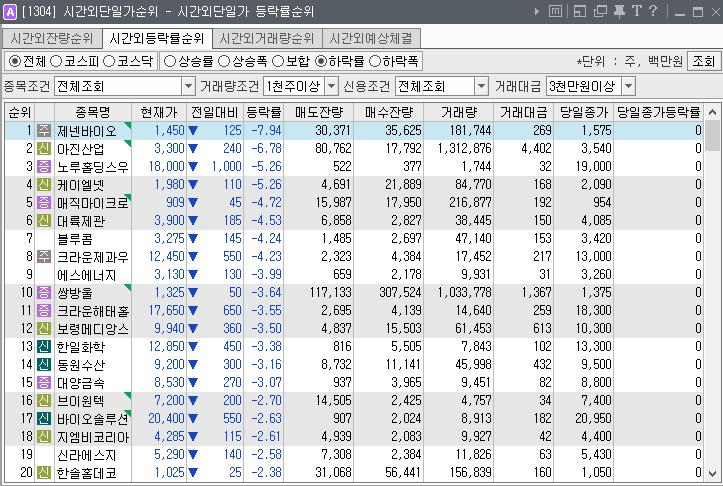Click the vertical scrollbar thumb
Viewport: 723px width, 486px height.
pos(712,136)
